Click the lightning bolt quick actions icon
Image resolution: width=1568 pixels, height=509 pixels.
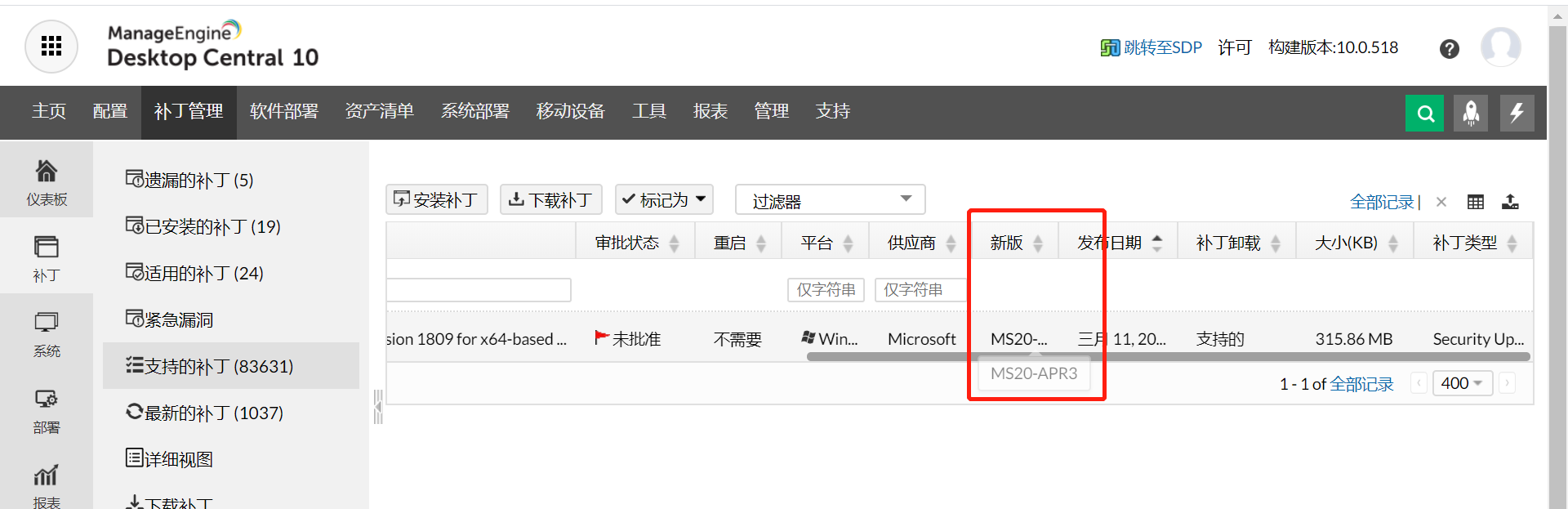coord(1517,113)
